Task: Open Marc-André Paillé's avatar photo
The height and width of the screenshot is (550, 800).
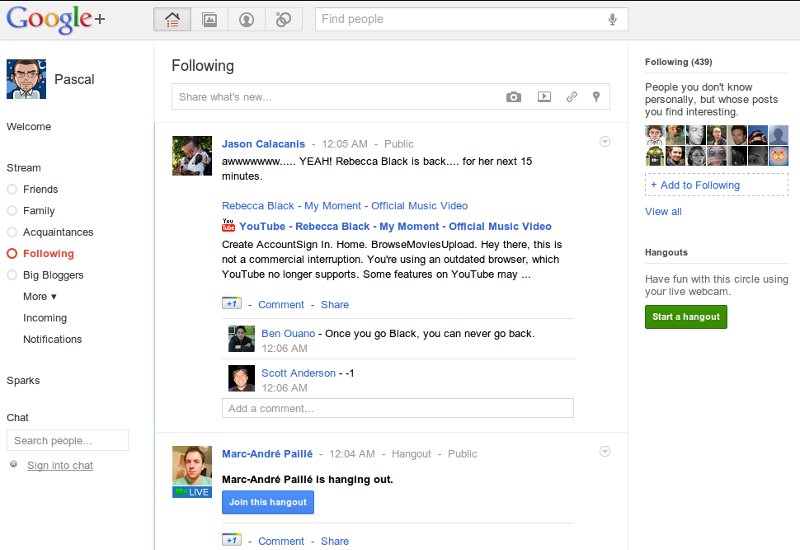Action: click(x=192, y=465)
